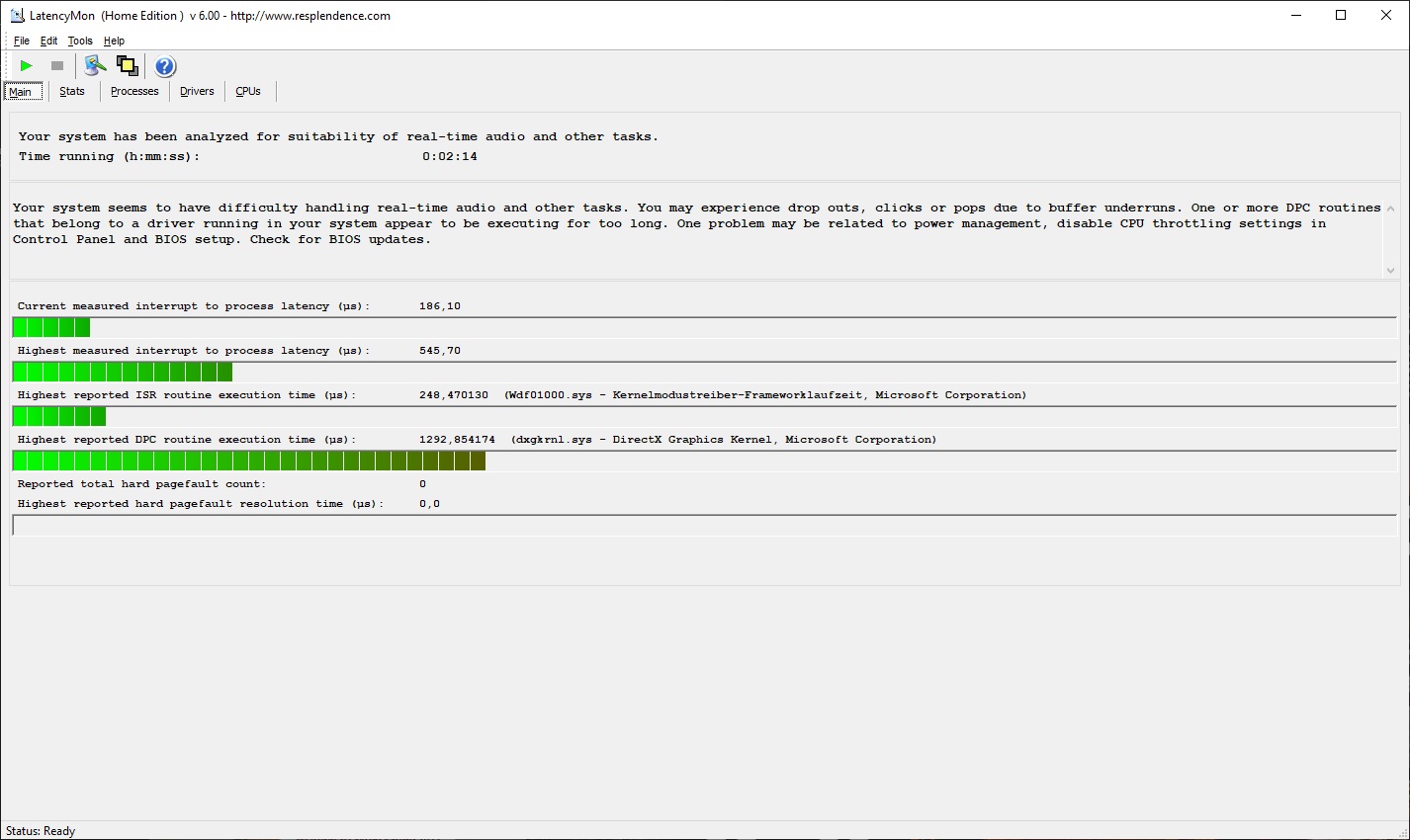This screenshot has width=1410, height=840.
Task: Switch to the CPUs tab
Action: [x=248, y=91]
